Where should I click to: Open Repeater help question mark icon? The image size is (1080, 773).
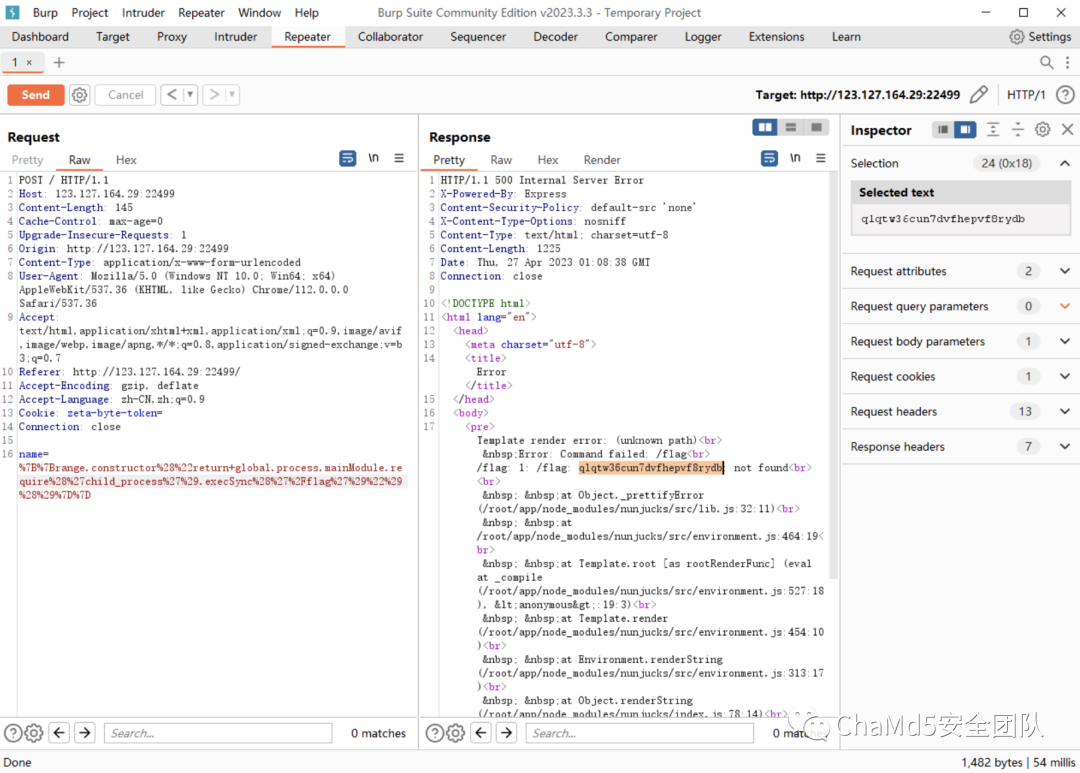tap(1065, 94)
